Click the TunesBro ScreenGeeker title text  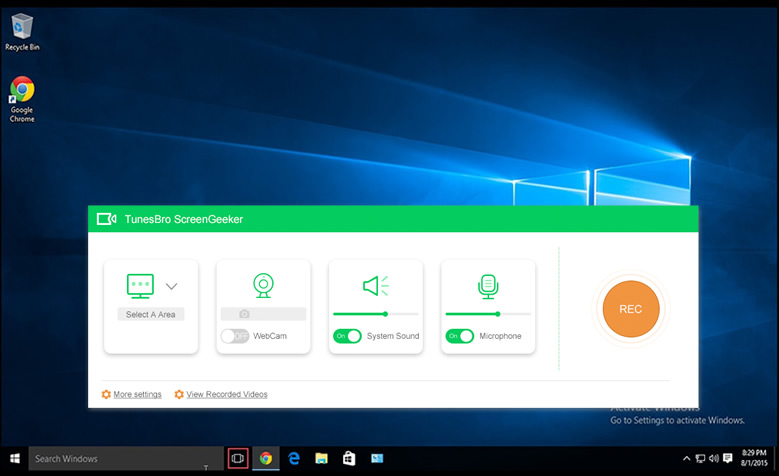click(x=183, y=220)
